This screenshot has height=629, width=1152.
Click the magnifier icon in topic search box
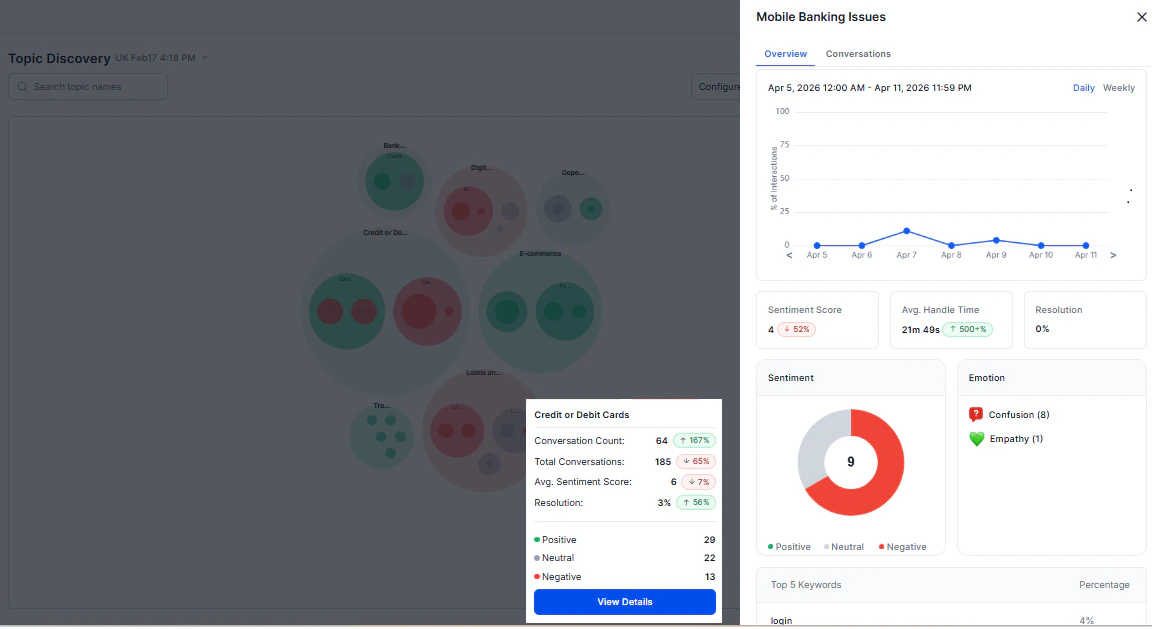22,87
